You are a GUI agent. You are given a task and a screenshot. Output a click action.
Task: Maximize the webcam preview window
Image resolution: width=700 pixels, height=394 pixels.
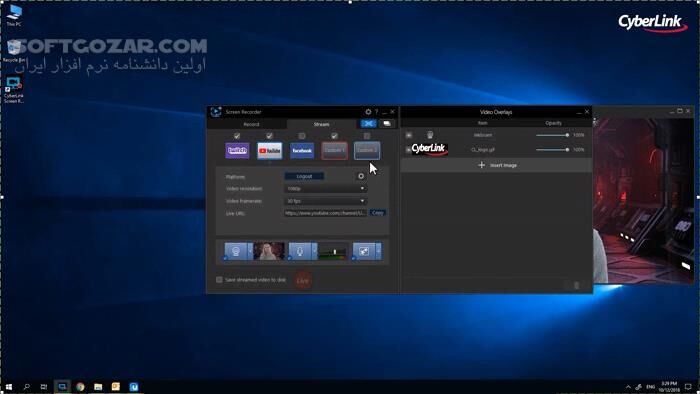pos(680,111)
